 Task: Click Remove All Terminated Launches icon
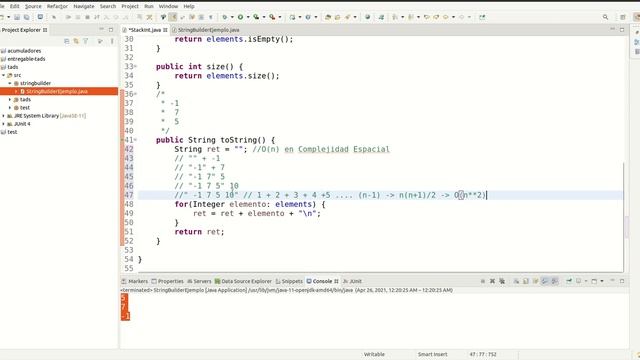click(x=502, y=281)
